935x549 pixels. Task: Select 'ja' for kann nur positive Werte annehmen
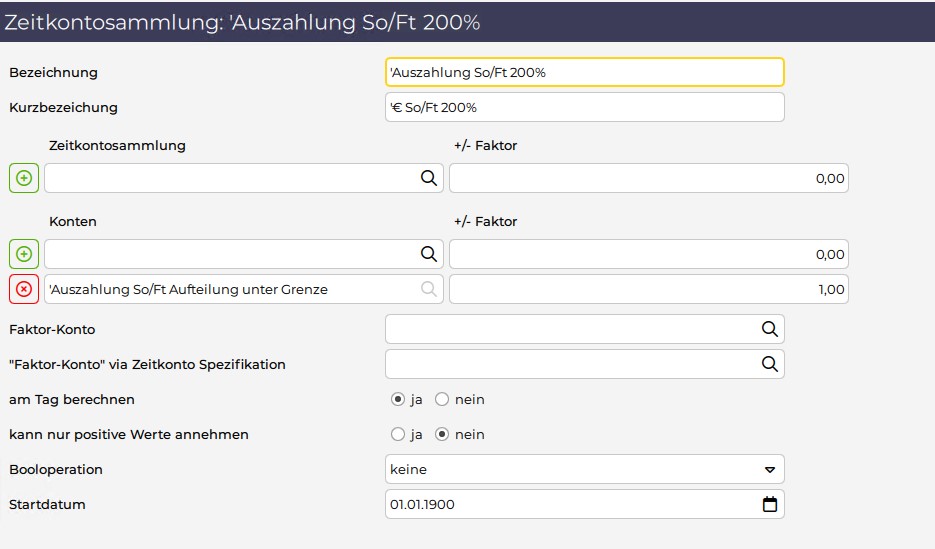pyautogui.click(x=398, y=434)
